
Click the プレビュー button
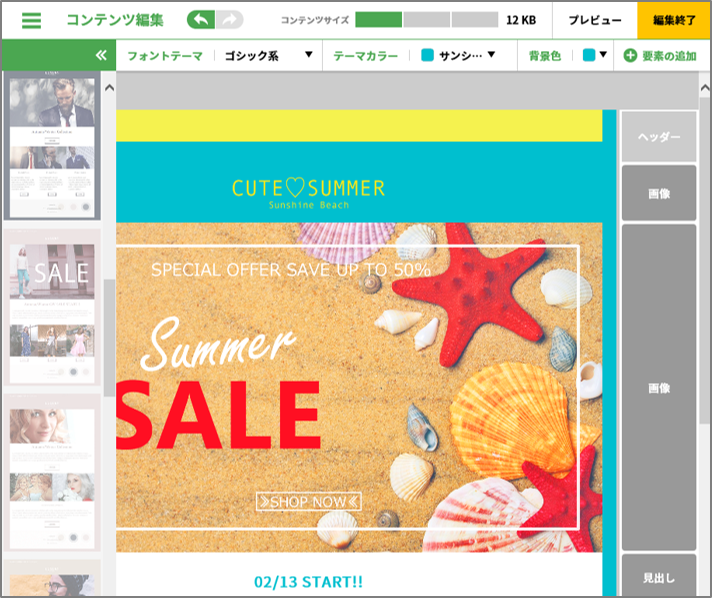(595, 20)
